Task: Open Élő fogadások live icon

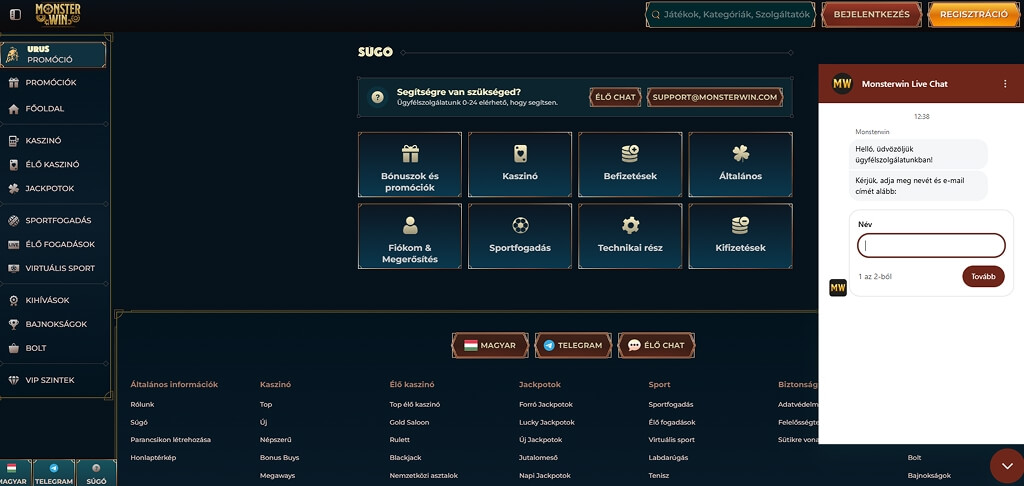Action: (x=13, y=245)
